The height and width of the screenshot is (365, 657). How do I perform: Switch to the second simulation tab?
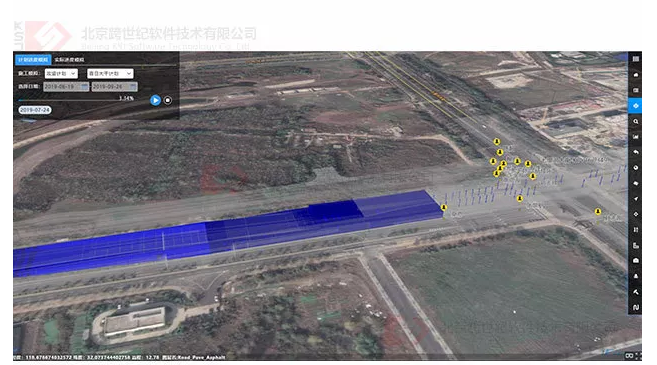pos(69,60)
